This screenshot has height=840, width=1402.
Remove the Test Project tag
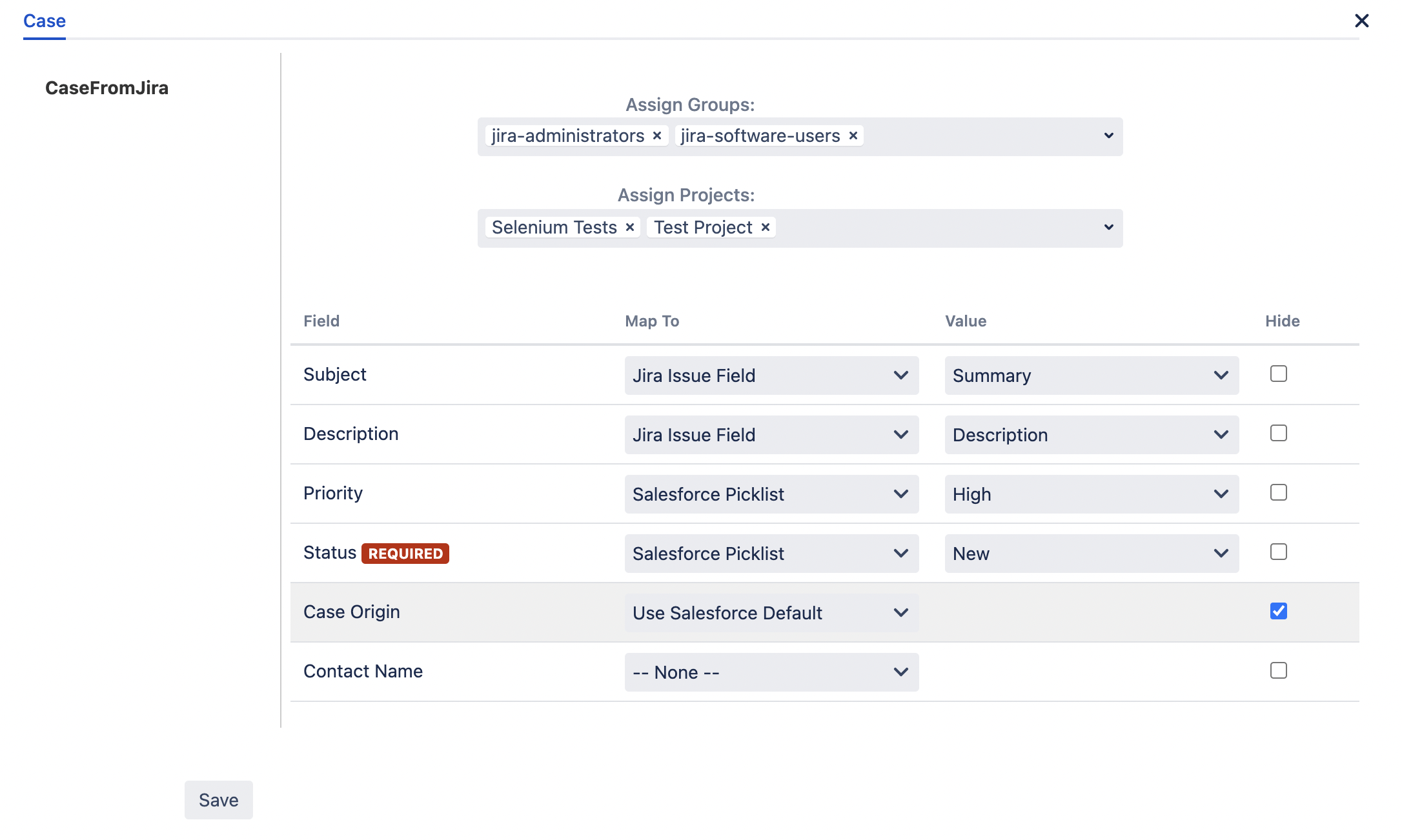click(765, 227)
